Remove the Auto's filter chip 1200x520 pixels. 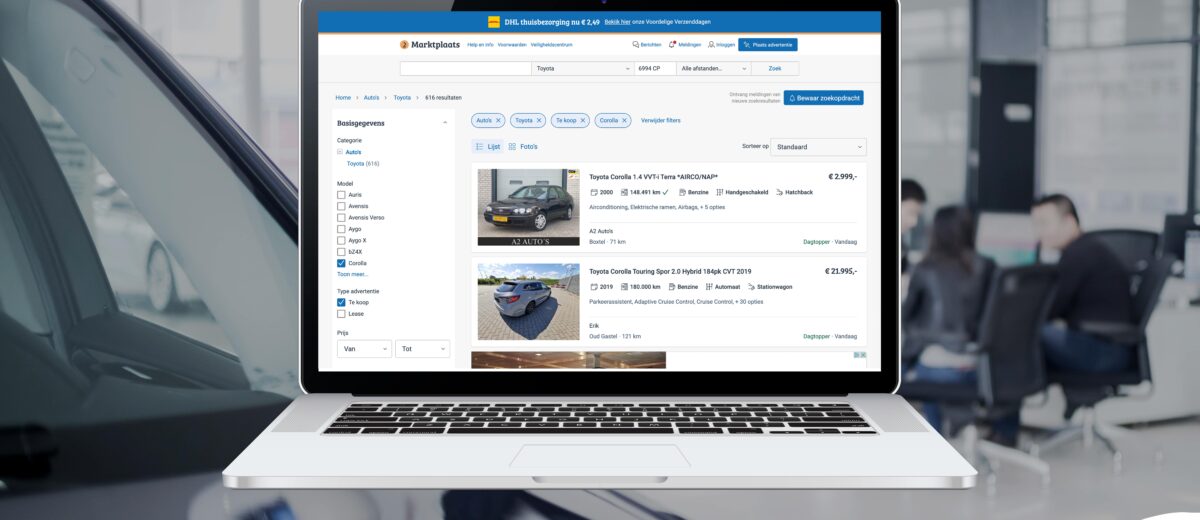click(x=498, y=120)
